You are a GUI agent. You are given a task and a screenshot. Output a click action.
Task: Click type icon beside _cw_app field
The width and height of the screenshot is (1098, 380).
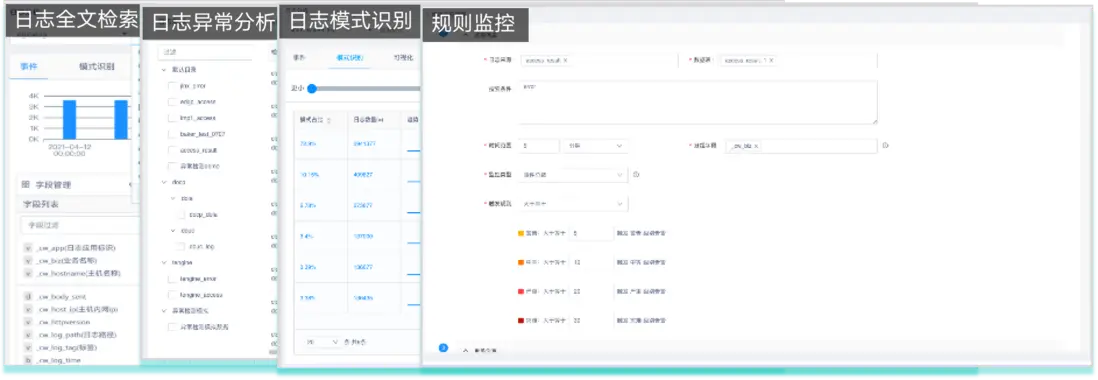(x=28, y=248)
